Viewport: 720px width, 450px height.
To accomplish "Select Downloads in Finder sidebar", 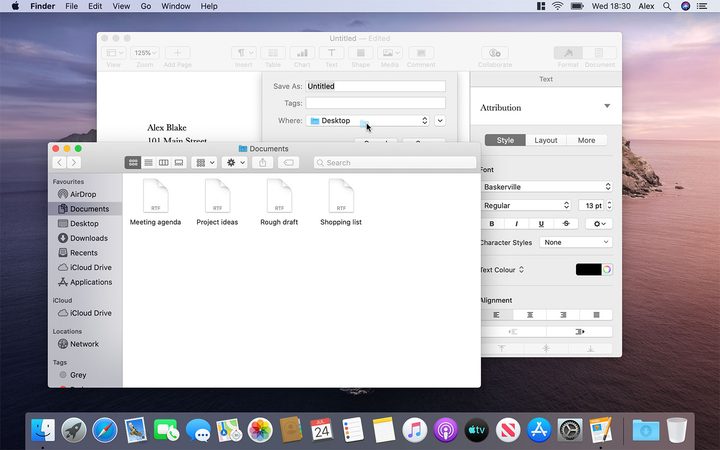I will (85, 238).
